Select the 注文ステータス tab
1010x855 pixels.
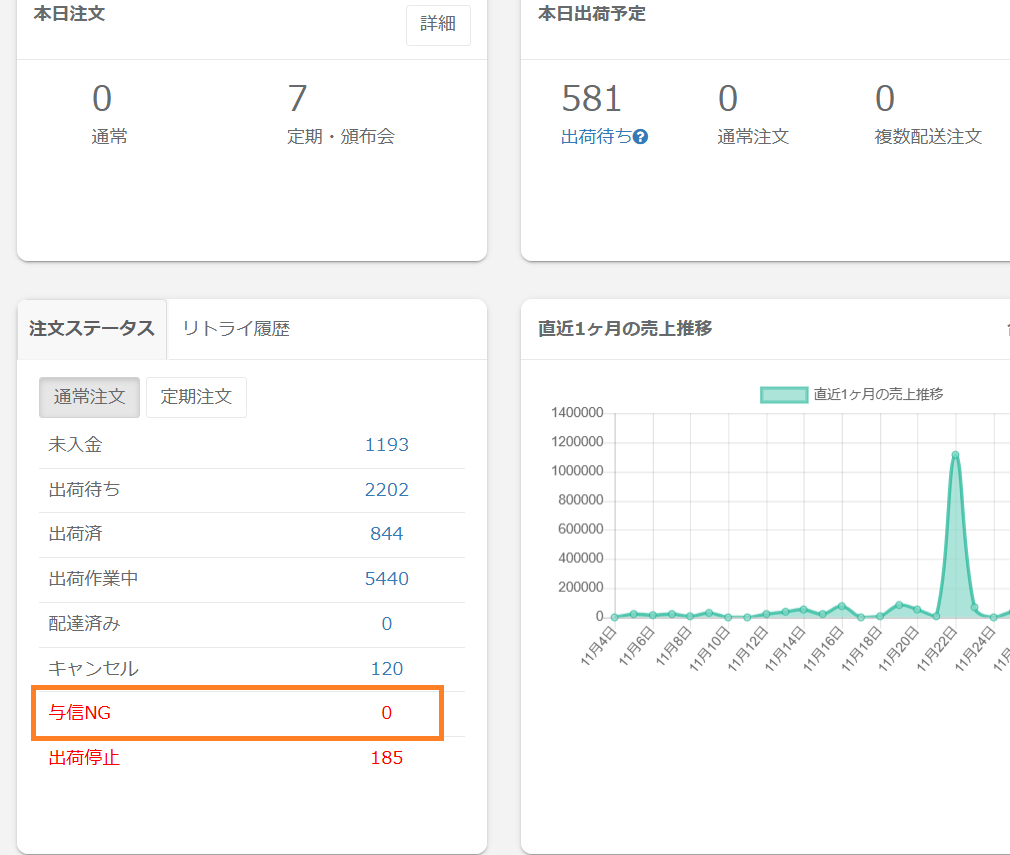coord(92,329)
